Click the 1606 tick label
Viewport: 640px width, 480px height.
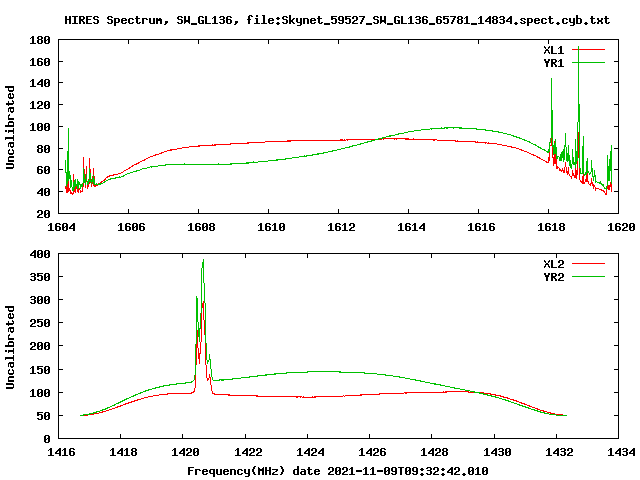tap(131, 227)
